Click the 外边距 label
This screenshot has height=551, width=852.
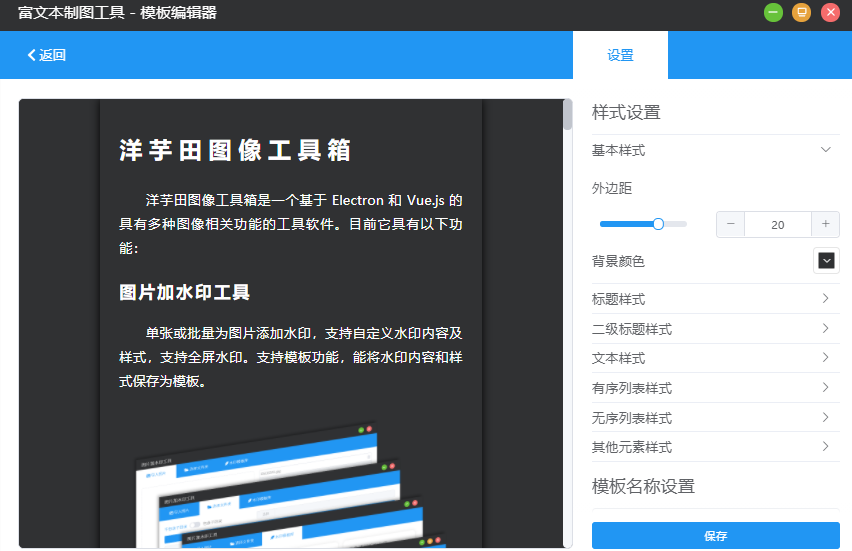pos(612,189)
